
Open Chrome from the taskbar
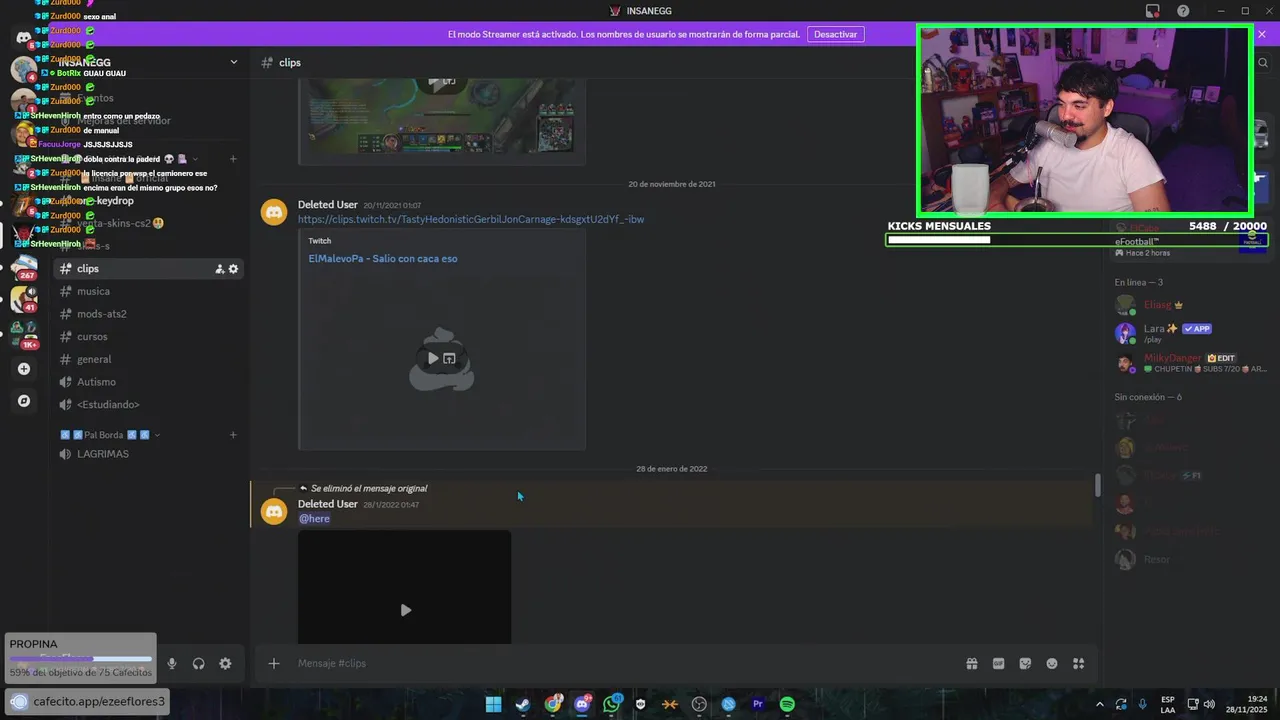tap(553, 704)
